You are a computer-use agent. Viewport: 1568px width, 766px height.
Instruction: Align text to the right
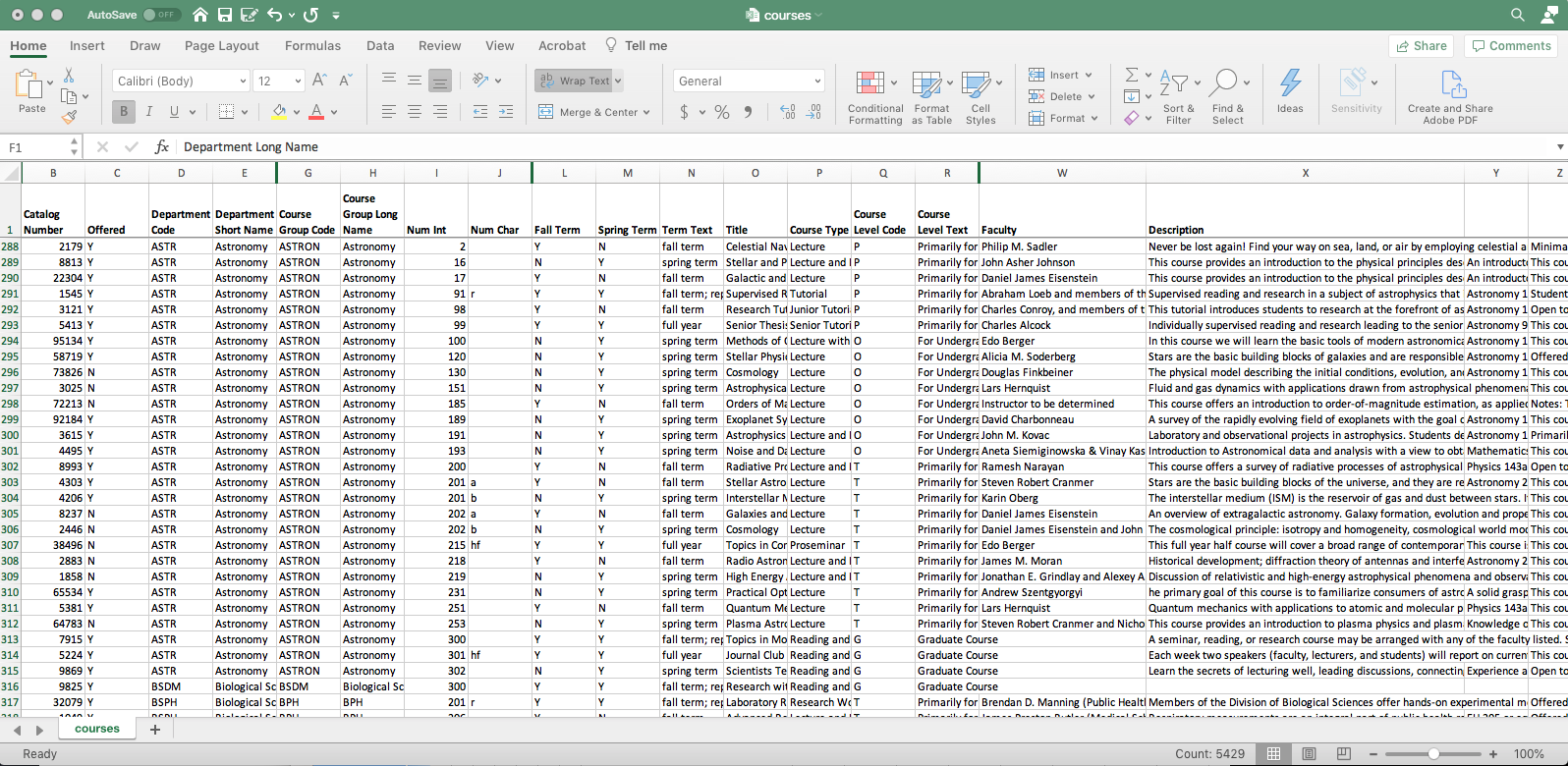point(440,112)
